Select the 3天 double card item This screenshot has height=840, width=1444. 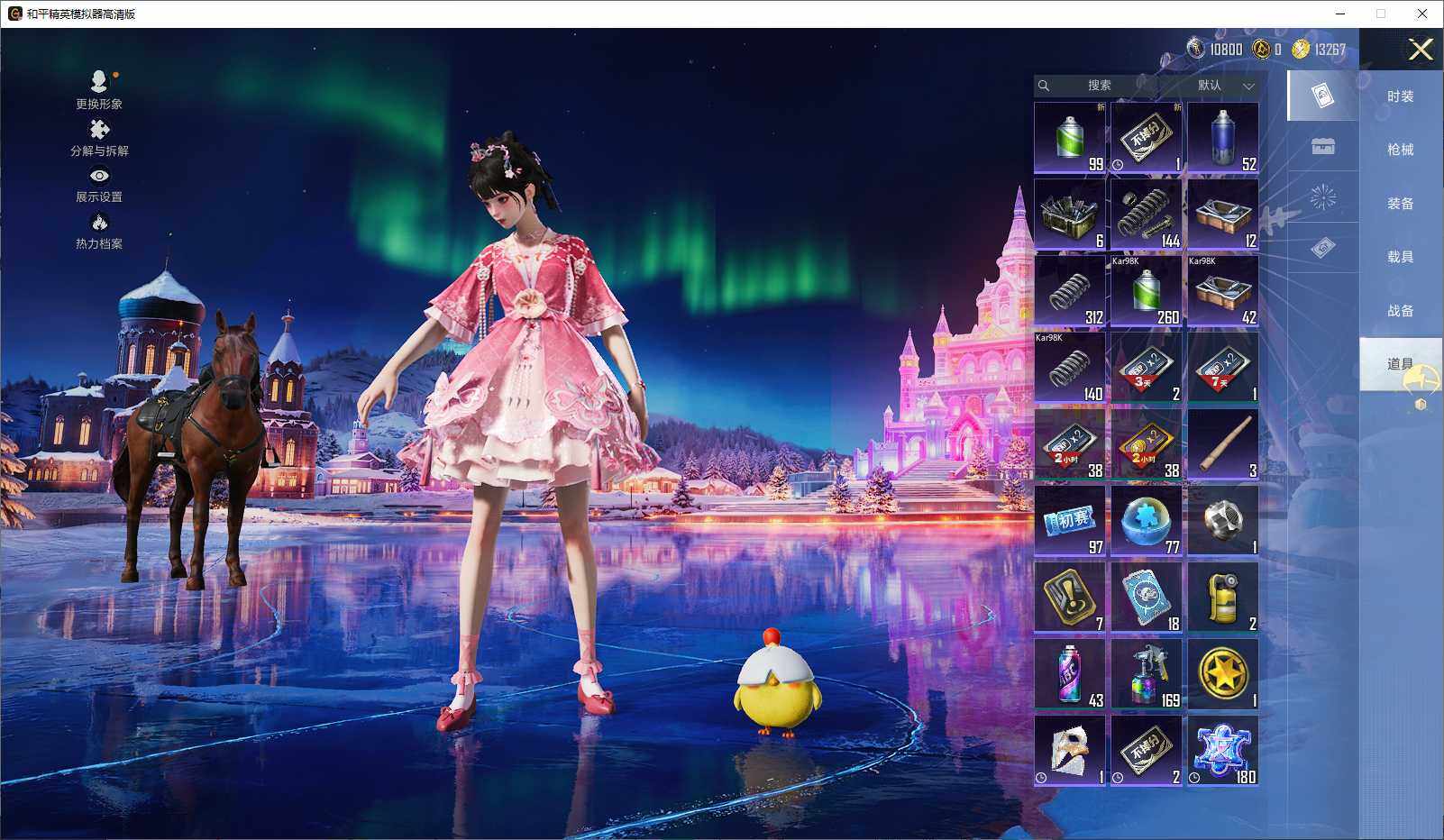(1147, 367)
